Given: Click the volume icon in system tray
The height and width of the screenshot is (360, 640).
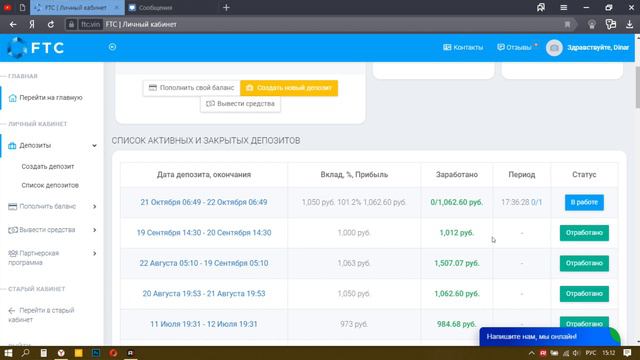Looking at the screenshot, I should click(576, 353).
